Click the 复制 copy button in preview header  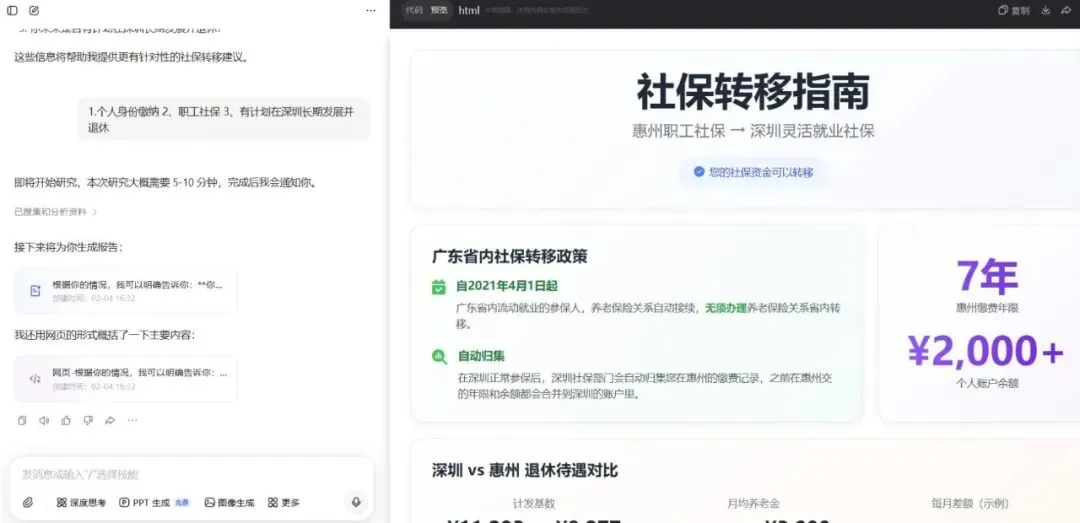(x=1014, y=10)
